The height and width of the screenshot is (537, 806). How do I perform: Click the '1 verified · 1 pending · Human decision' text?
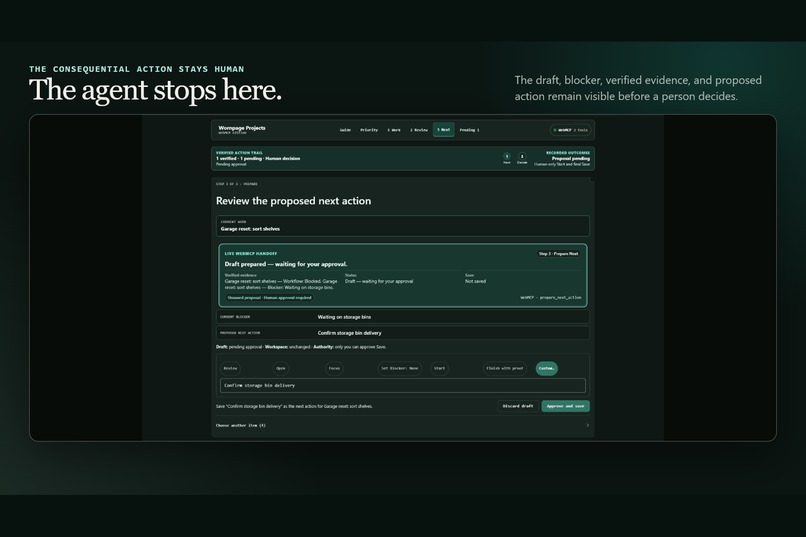[258, 159]
